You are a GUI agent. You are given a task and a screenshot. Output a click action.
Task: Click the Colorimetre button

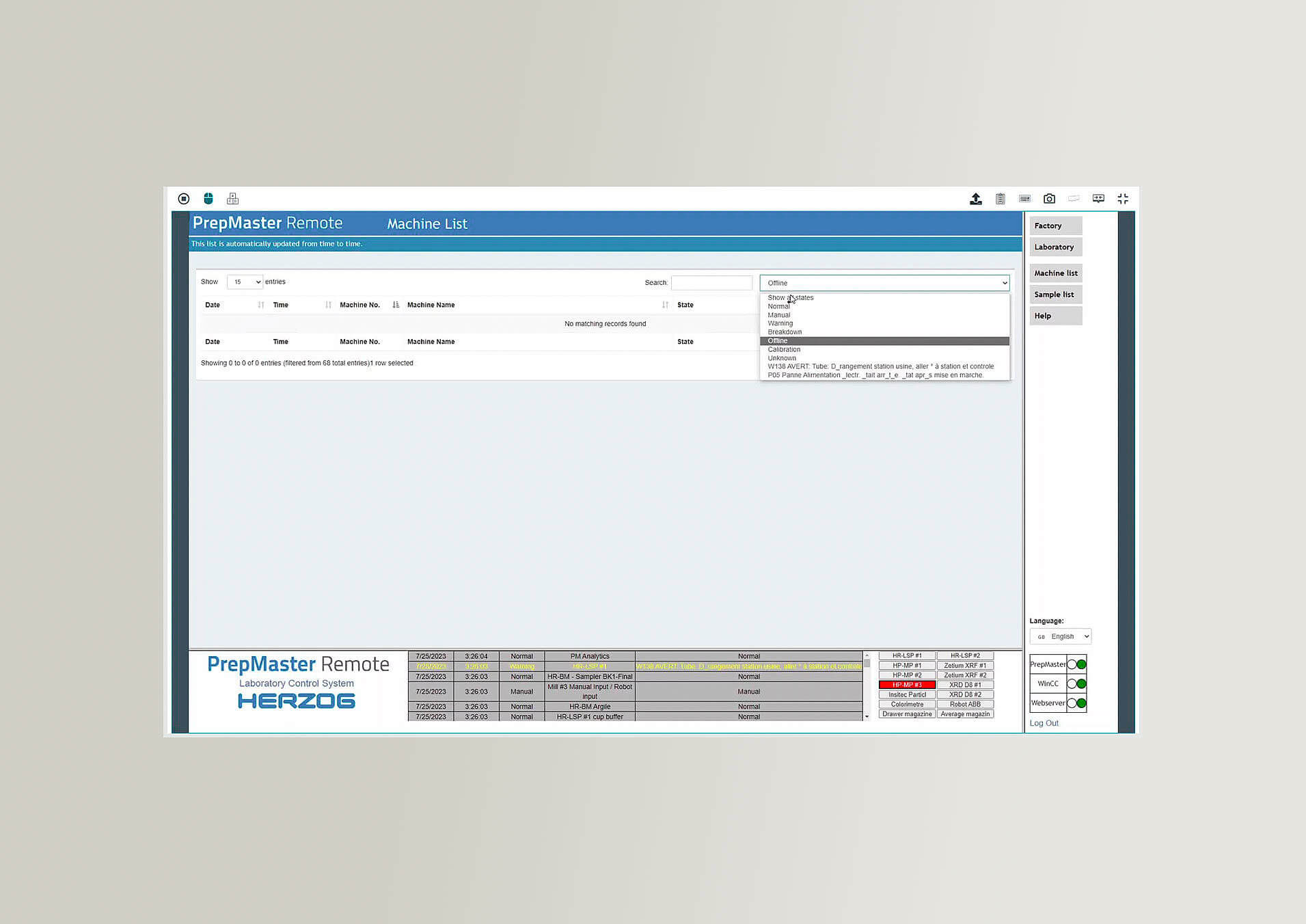(x=907, y=705)
